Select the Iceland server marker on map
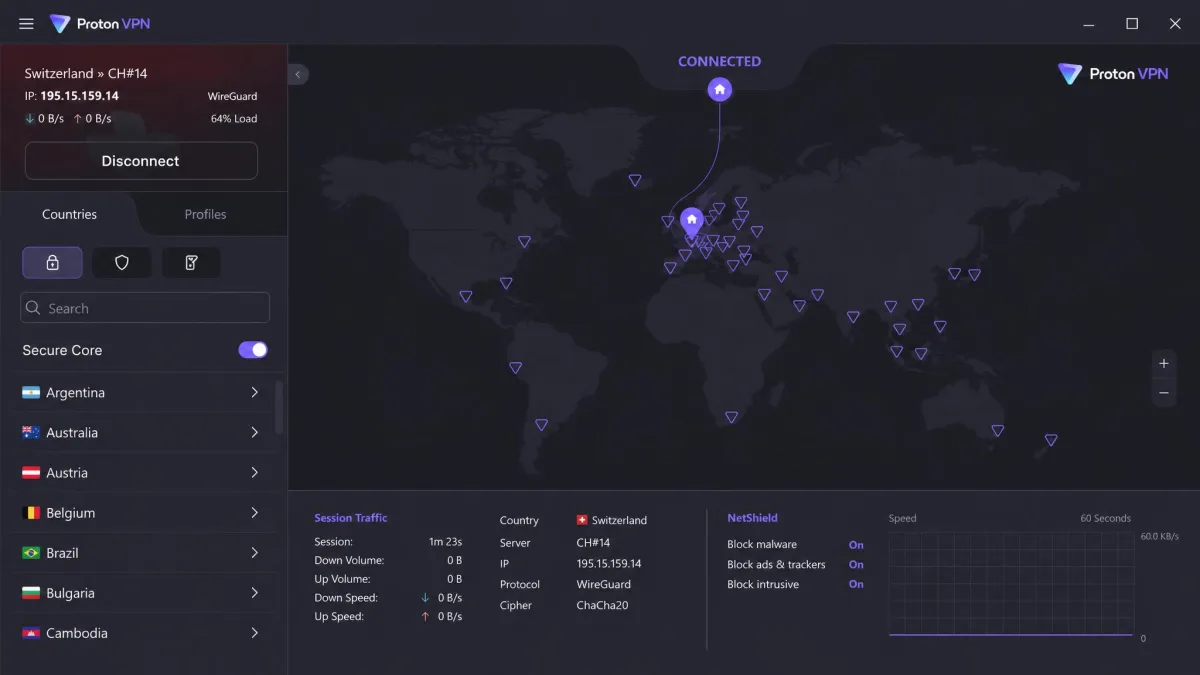 point(635,181)
